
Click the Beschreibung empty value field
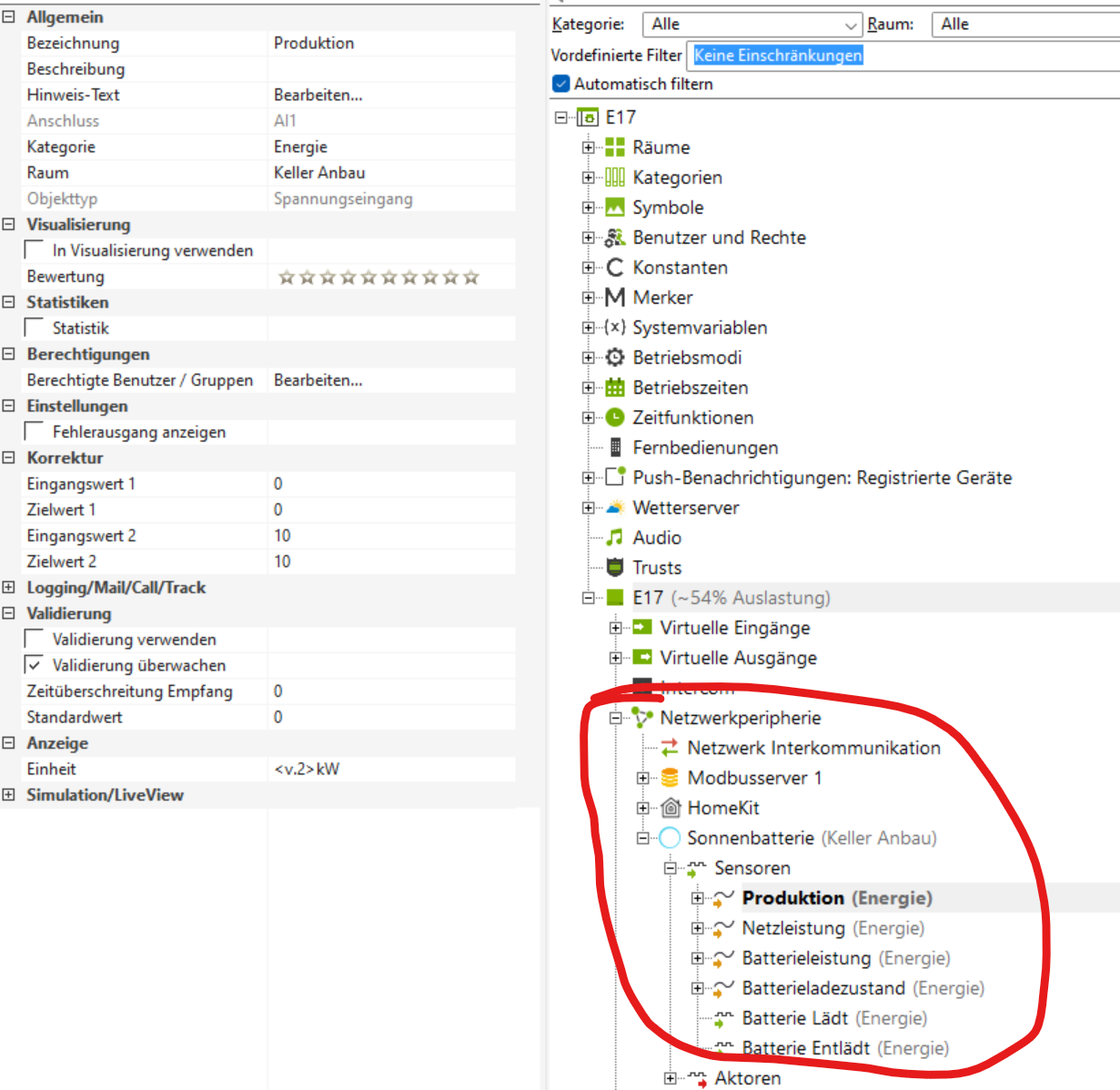click(x=391, y=69)
